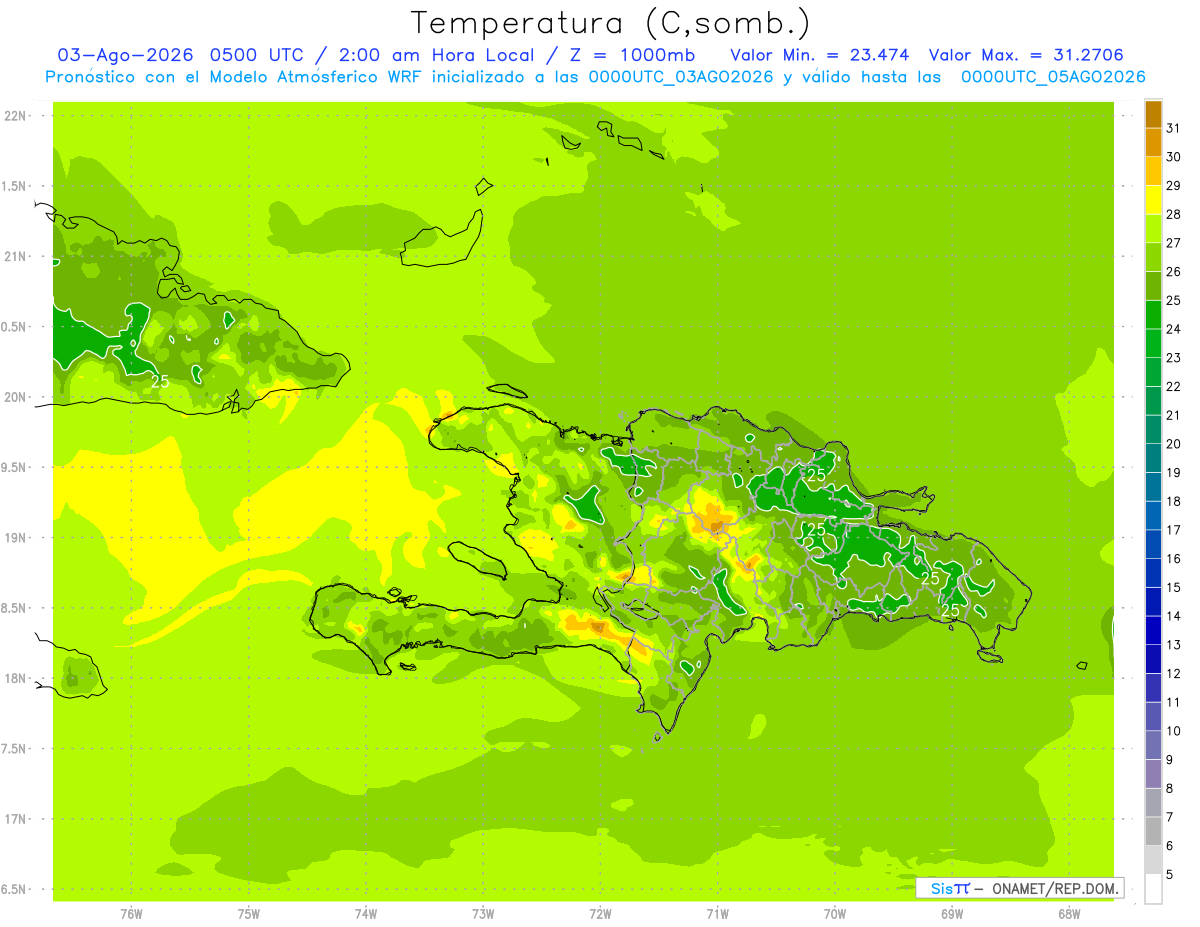This screenshot has height=927, width=1200.
Task: Click the 15 label on temperature legend
Action: pos(1174,588)
